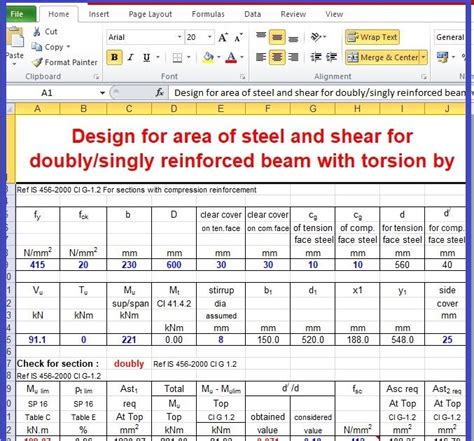The height and width of the screenshot is (441, 474).
Task: Select the Format Painter brush
Action: point(37,62)
